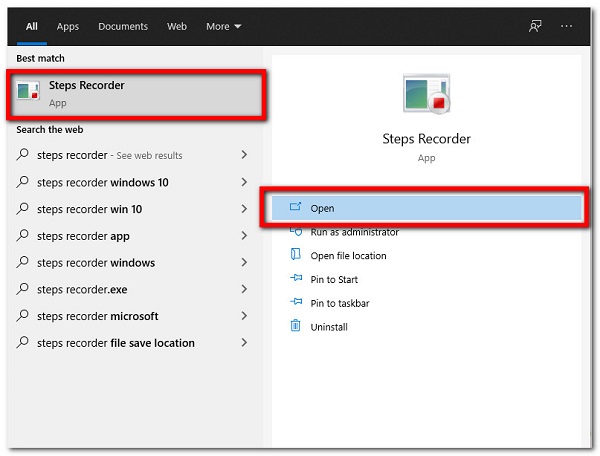
Task: Switch to the Web tab
Action: coord(177,26)
